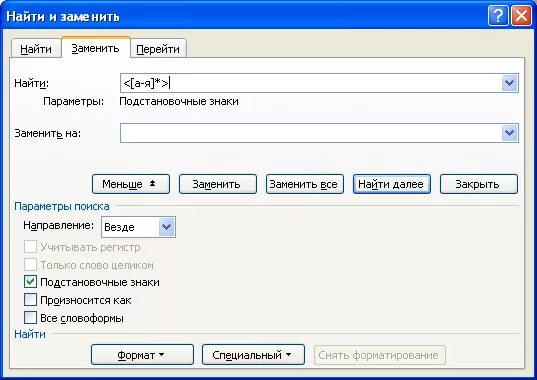Open the Специальный dropdown button
This screenshot has width=537, height=380.
point(253,355)
